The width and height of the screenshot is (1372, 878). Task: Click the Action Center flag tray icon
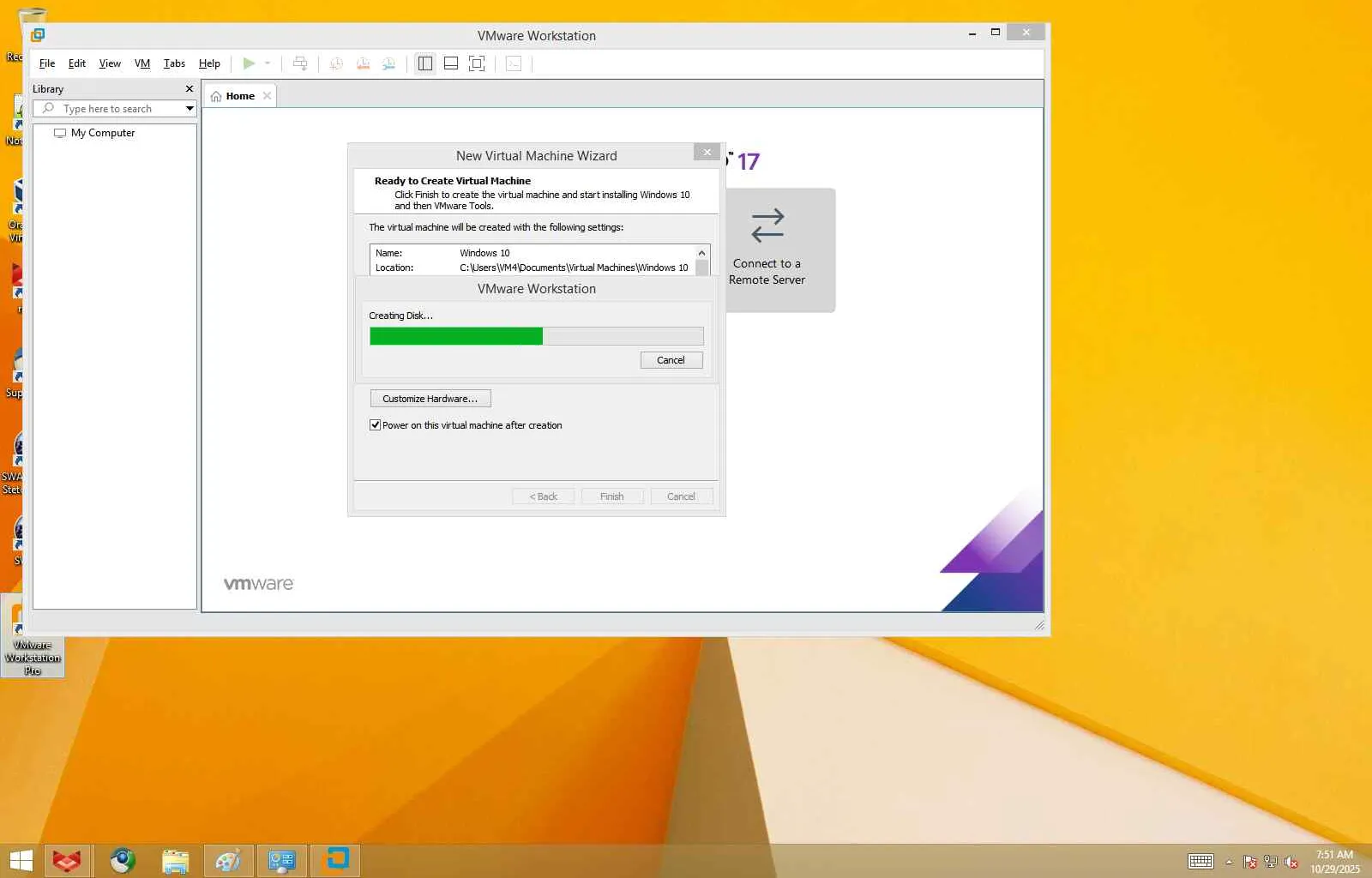[x=1249, y=862]
